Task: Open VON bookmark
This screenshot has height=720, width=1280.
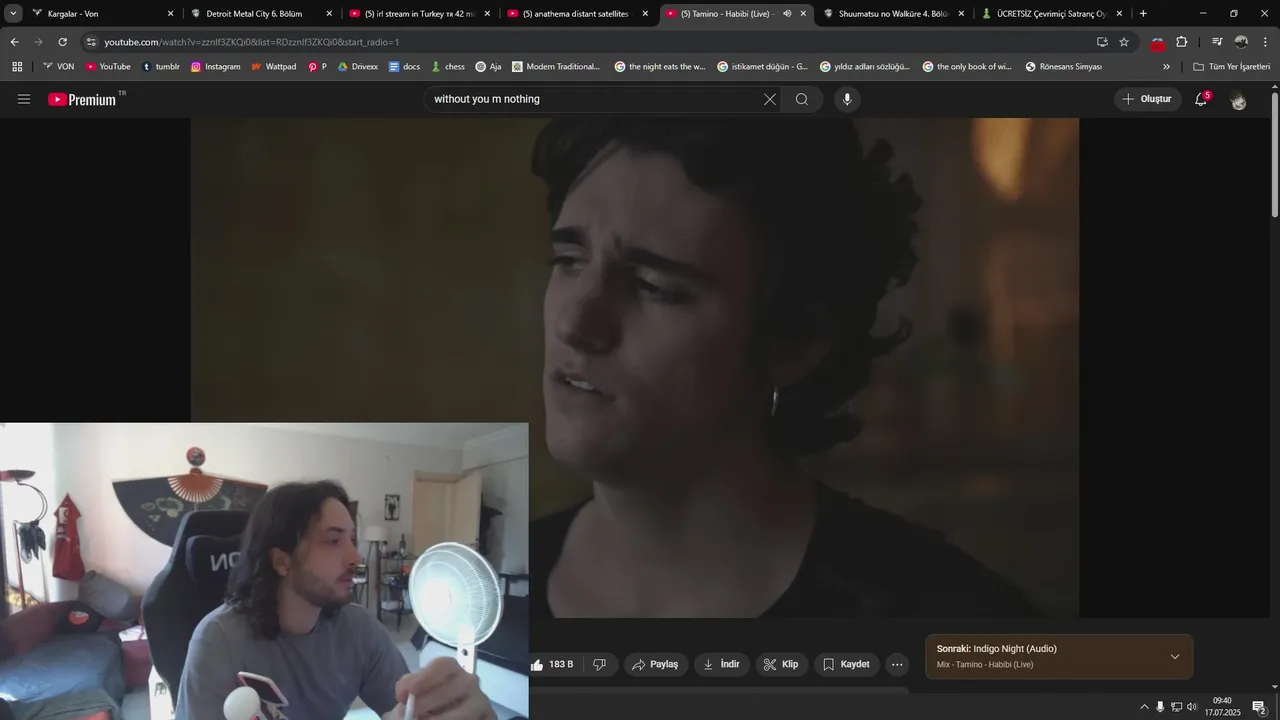Action: click(58, 66)
